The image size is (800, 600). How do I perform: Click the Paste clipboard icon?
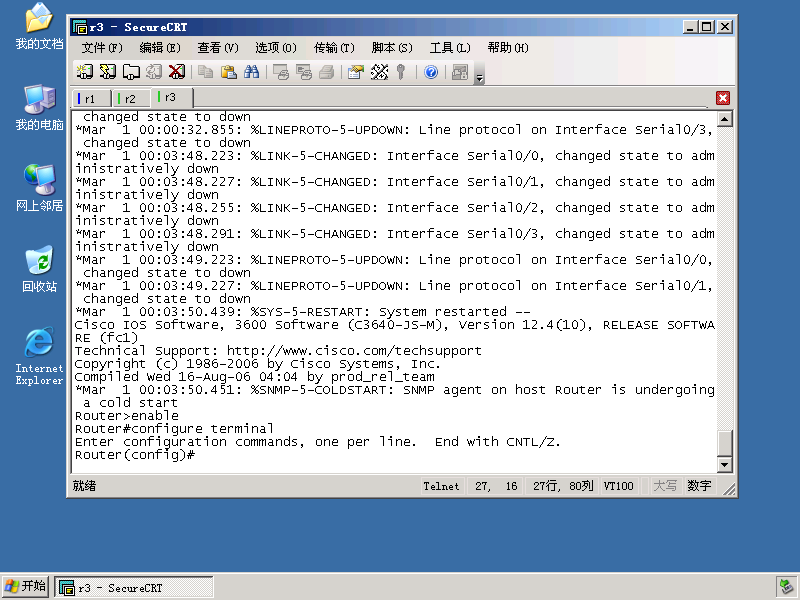[x=229, y=72]
